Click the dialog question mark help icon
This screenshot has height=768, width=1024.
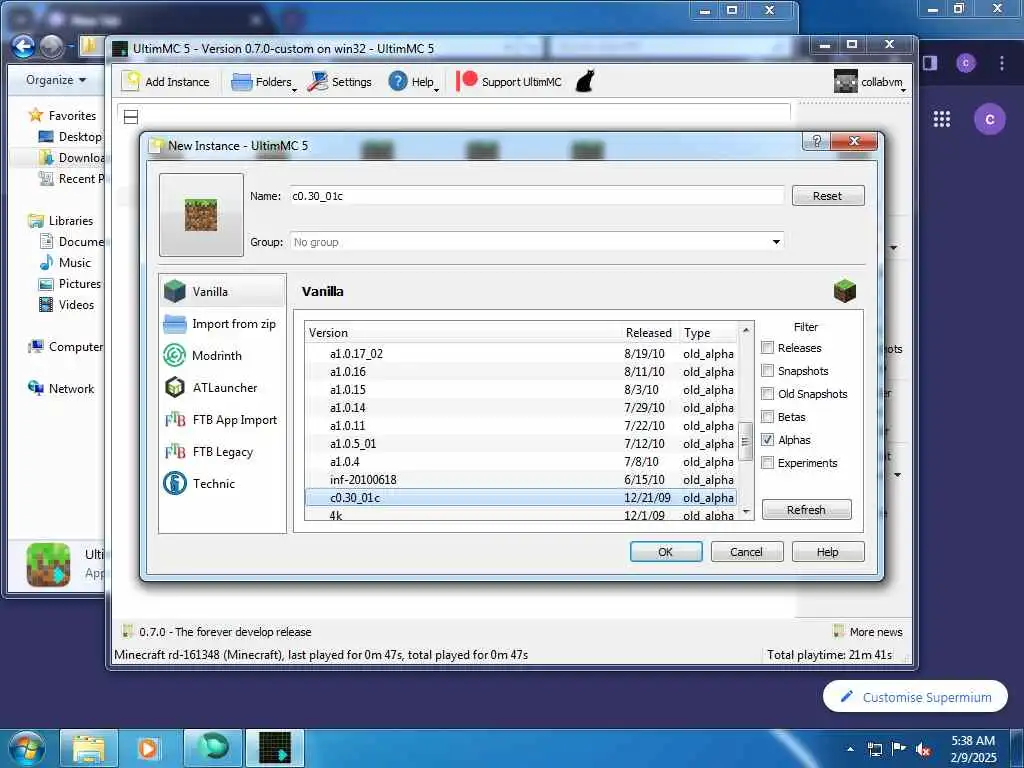tap(816, 141)
